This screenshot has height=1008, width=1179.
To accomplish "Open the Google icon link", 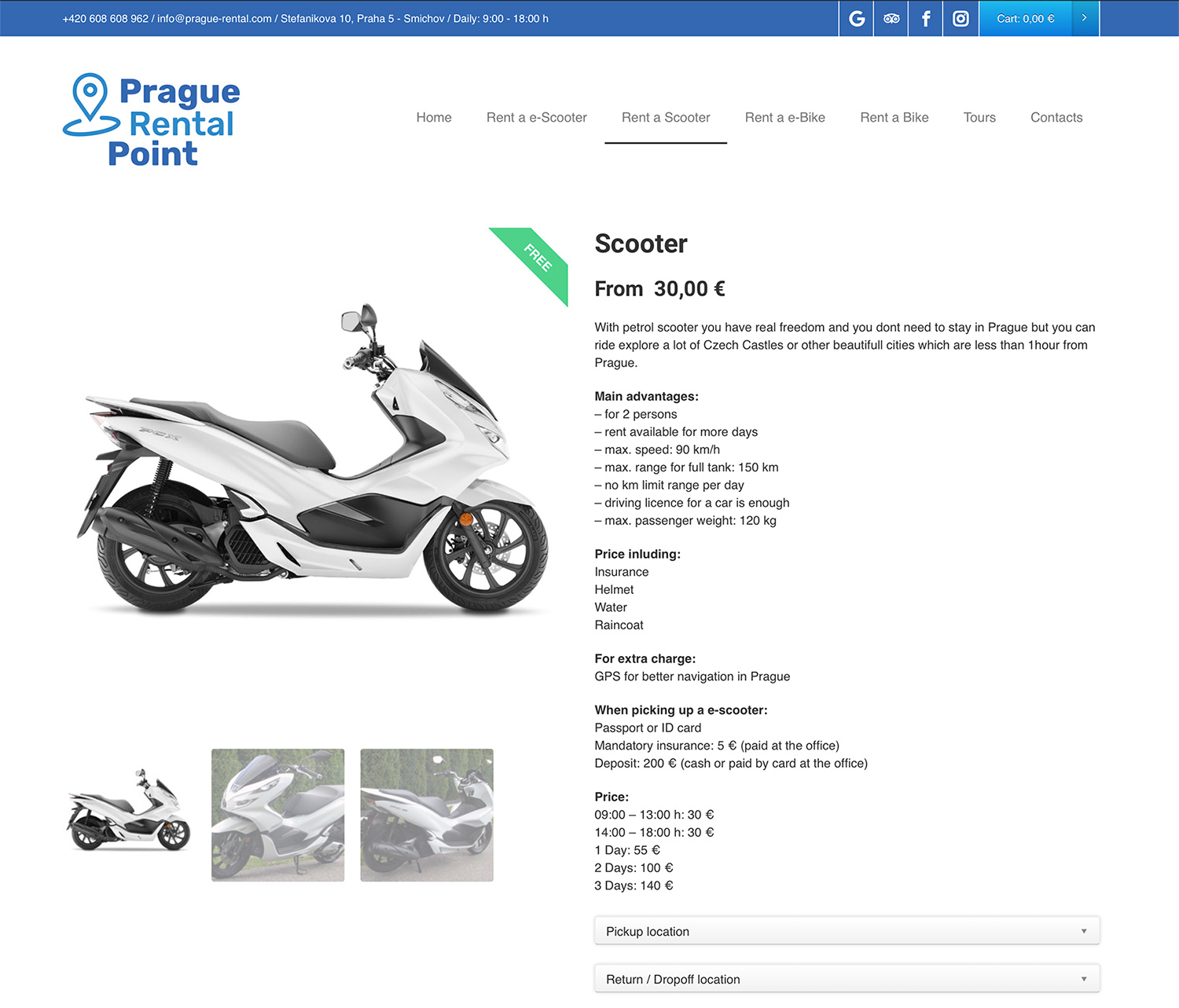I will (x=857, y=18).
